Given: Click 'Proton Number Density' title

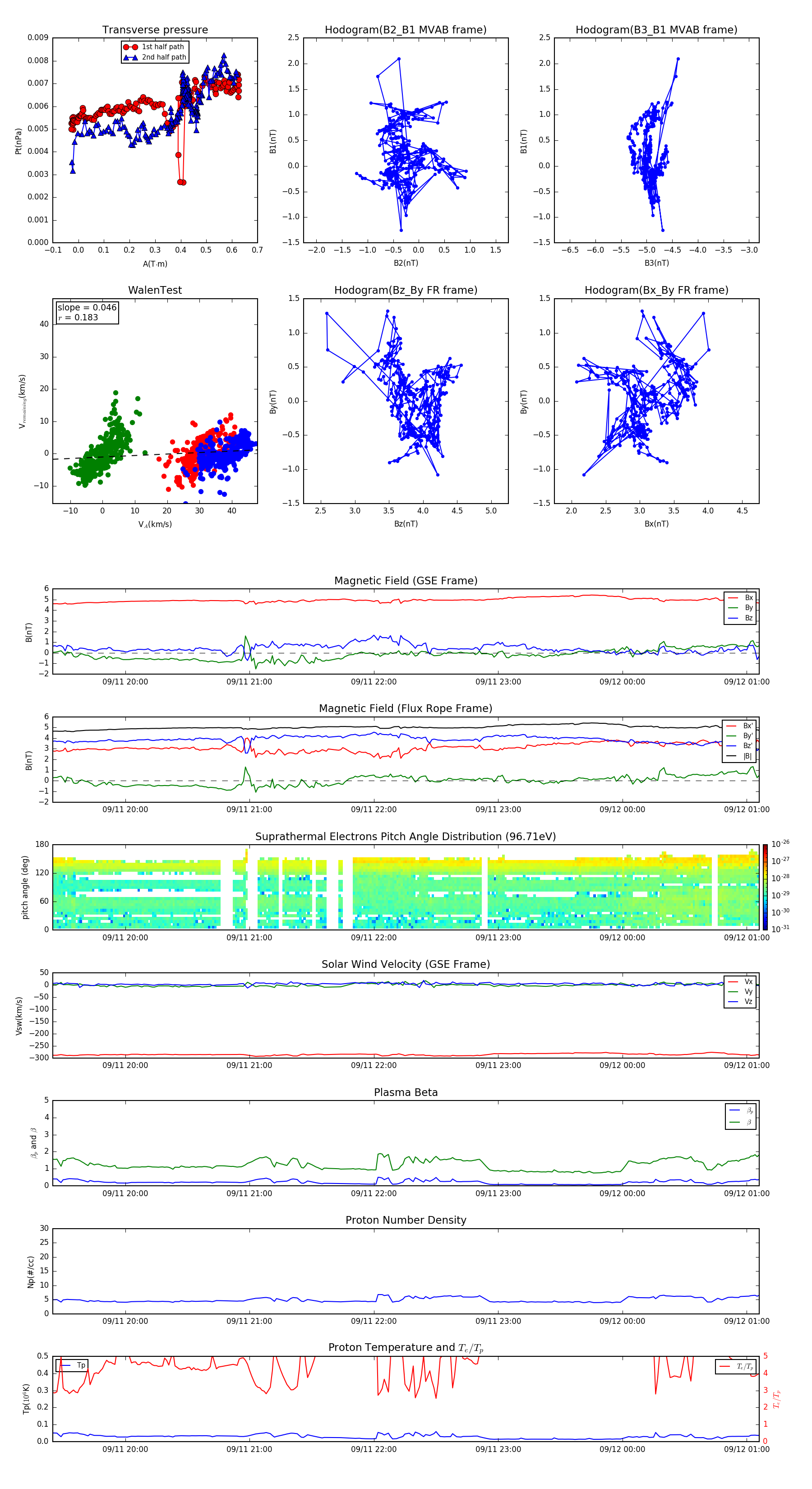Looking at the screenshot, I should click(x=406, y=1220).
